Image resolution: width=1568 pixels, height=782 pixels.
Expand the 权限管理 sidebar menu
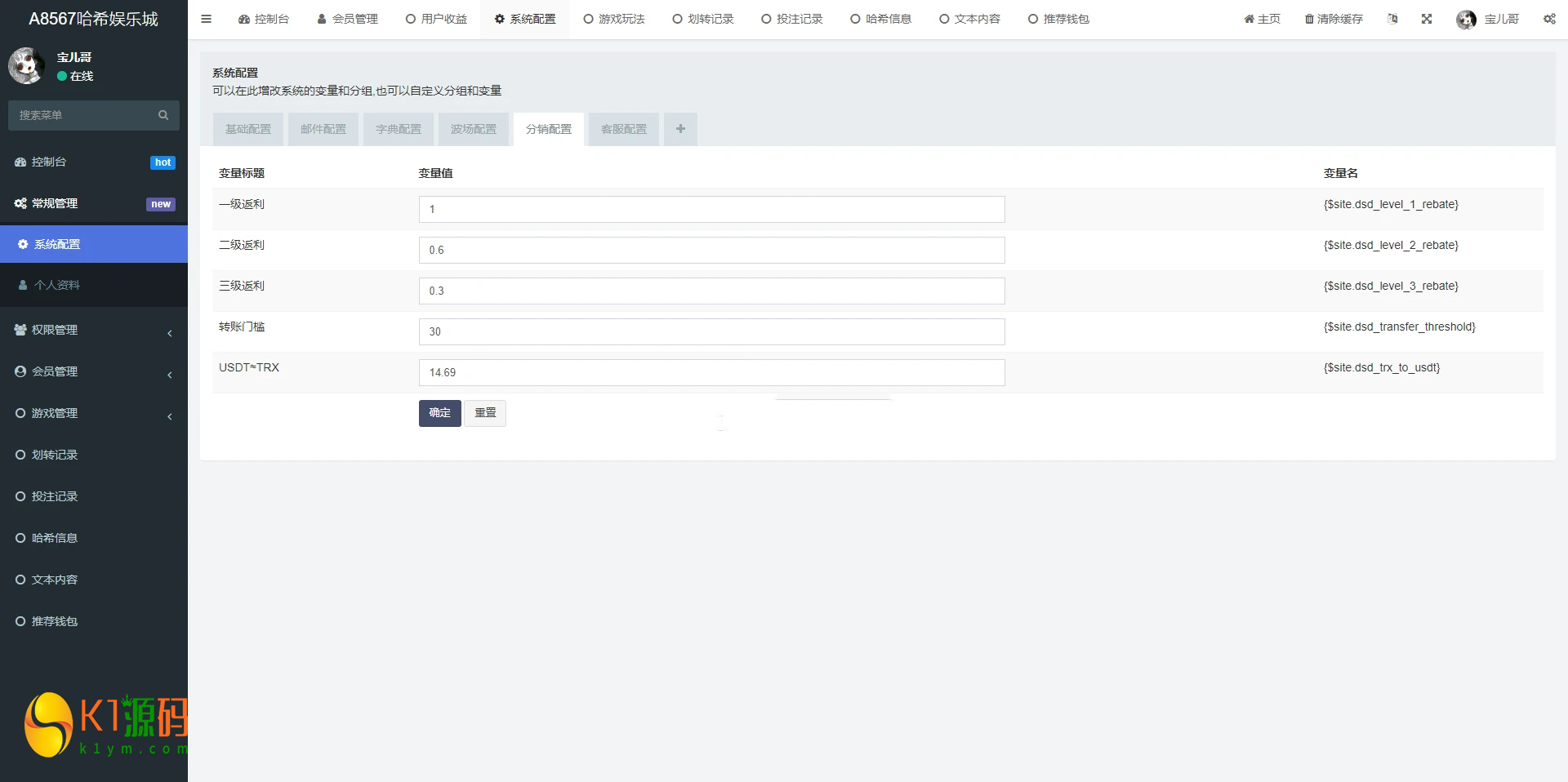click(x=94, y=330)
